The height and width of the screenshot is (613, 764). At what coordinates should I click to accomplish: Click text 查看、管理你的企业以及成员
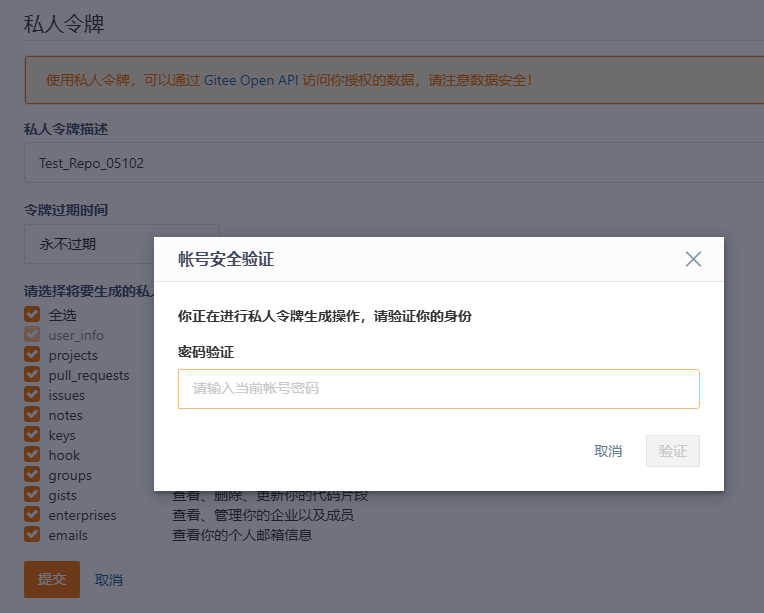click(x=263, y=515)
